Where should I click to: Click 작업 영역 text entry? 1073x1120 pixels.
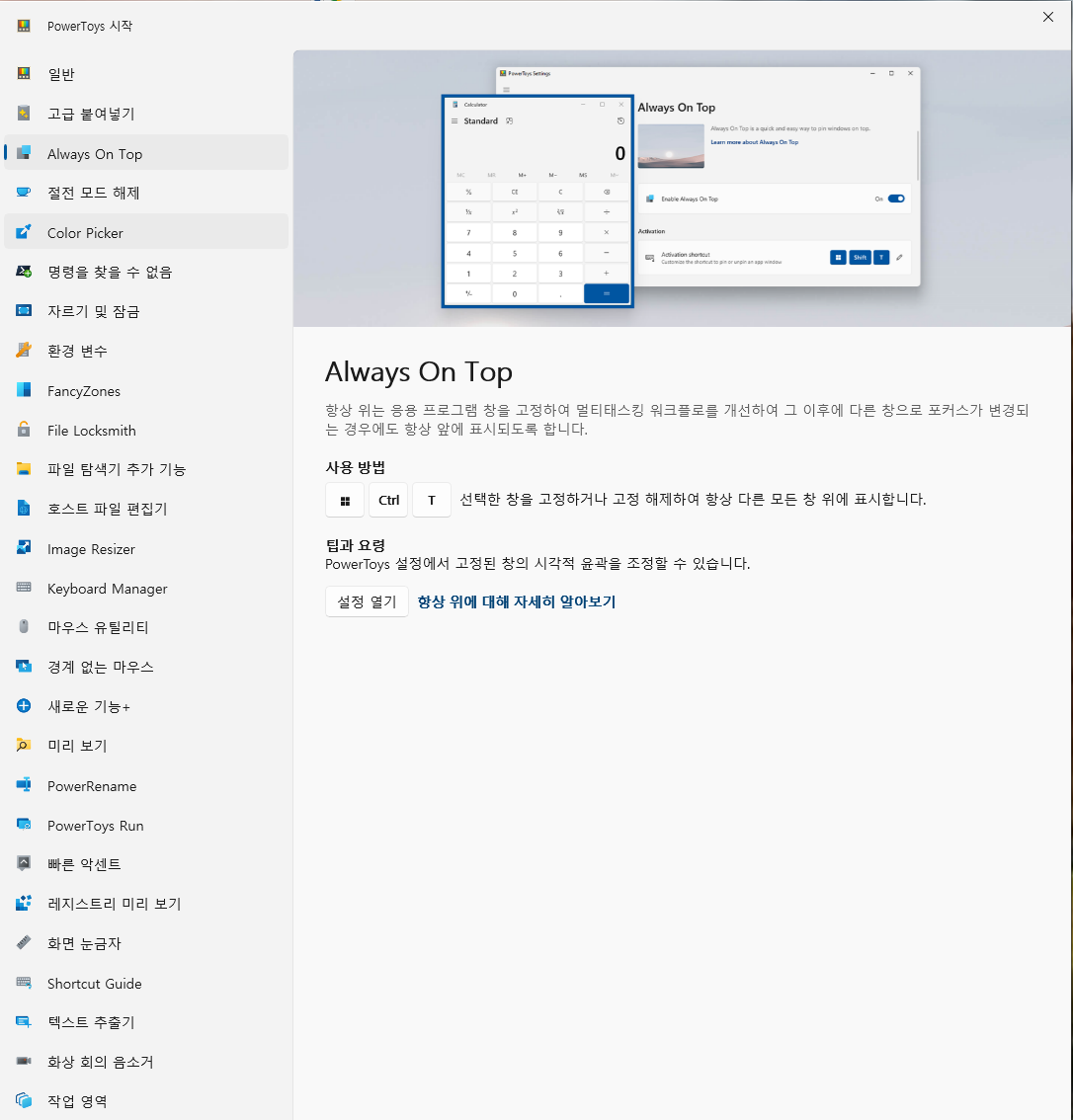click(77, 1100)
